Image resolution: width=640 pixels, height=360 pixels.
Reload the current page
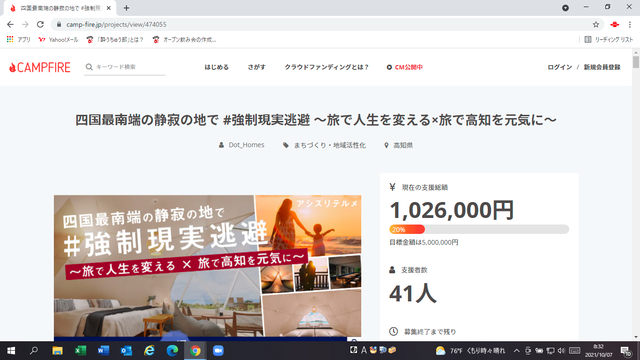[40, 24]
